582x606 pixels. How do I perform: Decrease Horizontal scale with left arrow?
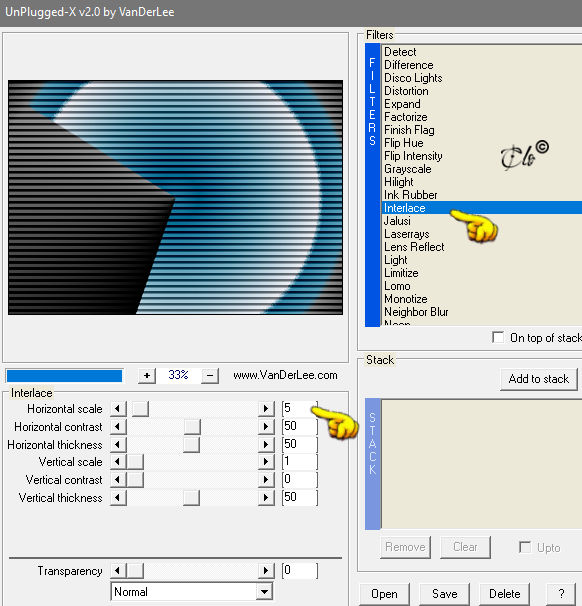tap(118, 409)
